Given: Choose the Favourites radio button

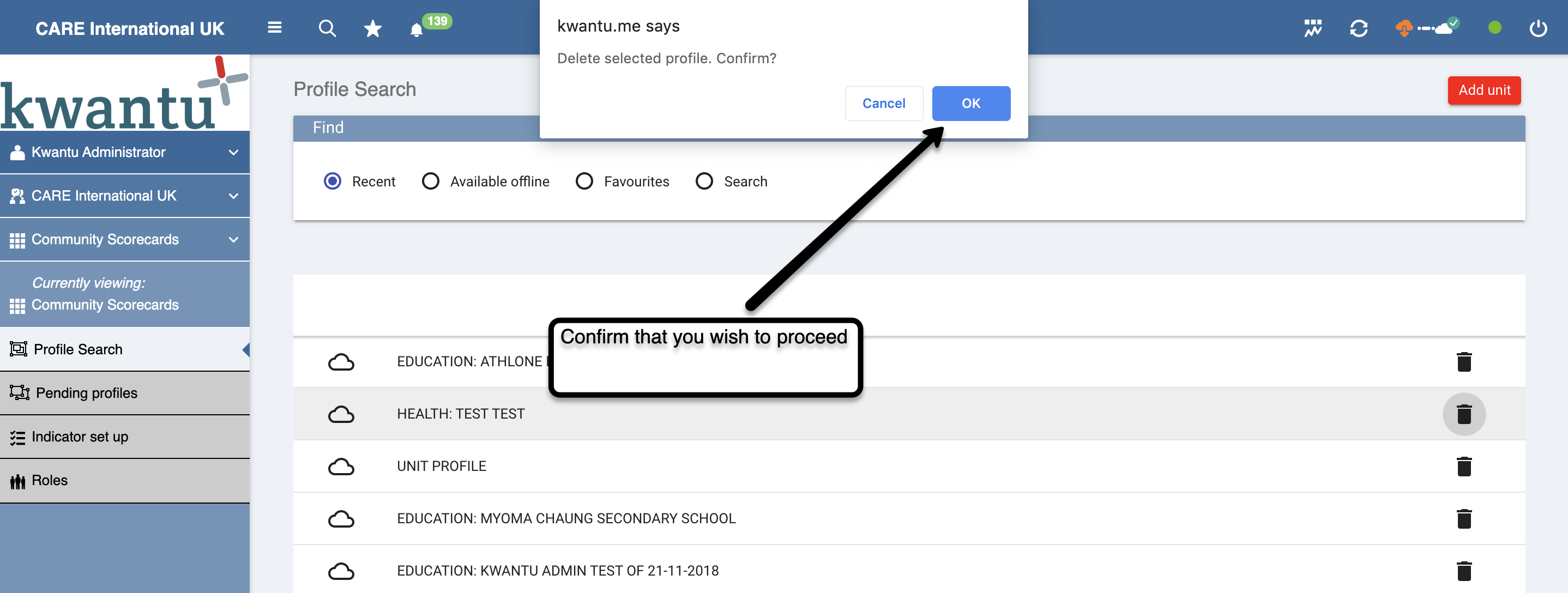Looking at the screenshot, I should coord(584,181).
